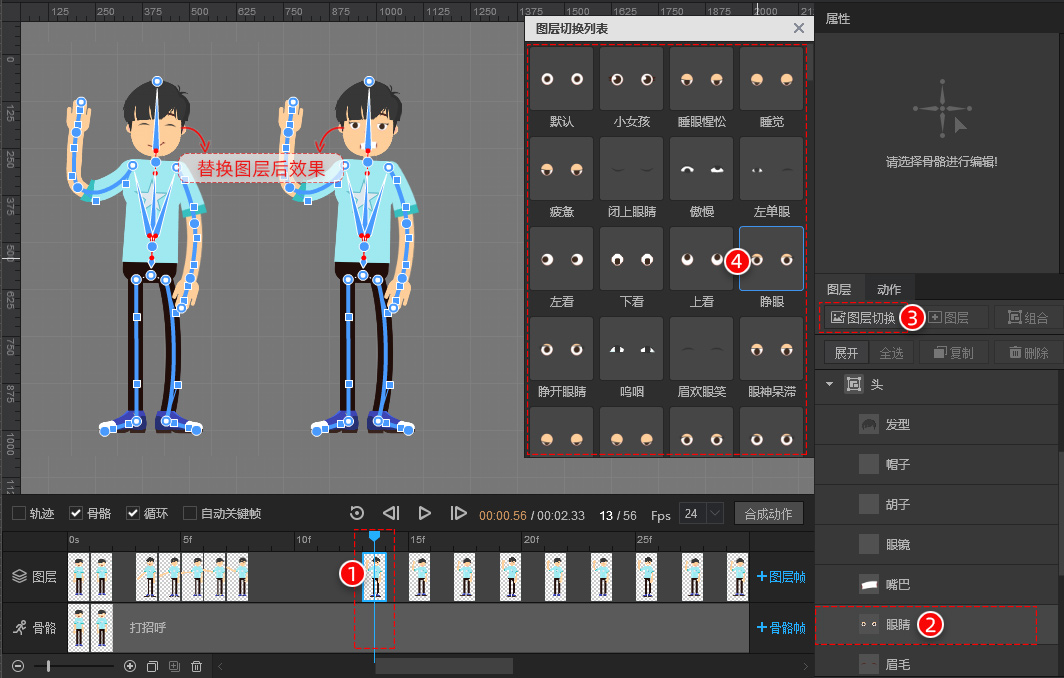This screenshot has height=678, width=1064.
Task: Select the 眉毛 layer row
Action: click(x=936, y=664)
